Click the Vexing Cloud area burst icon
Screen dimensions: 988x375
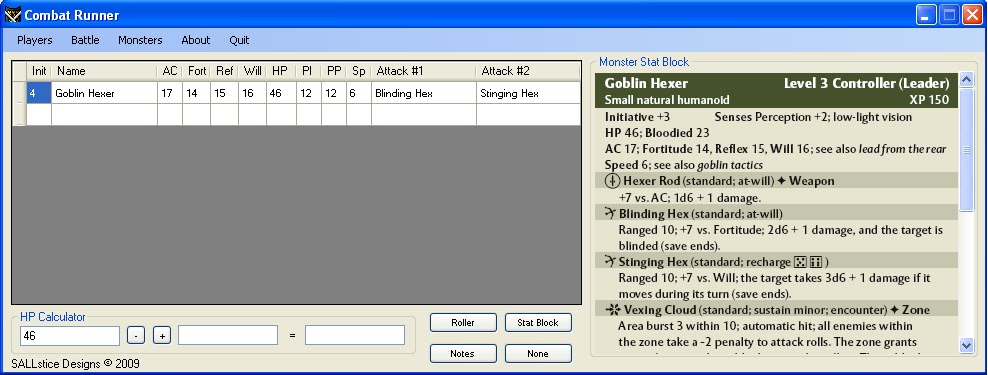[x=612, y=309]
